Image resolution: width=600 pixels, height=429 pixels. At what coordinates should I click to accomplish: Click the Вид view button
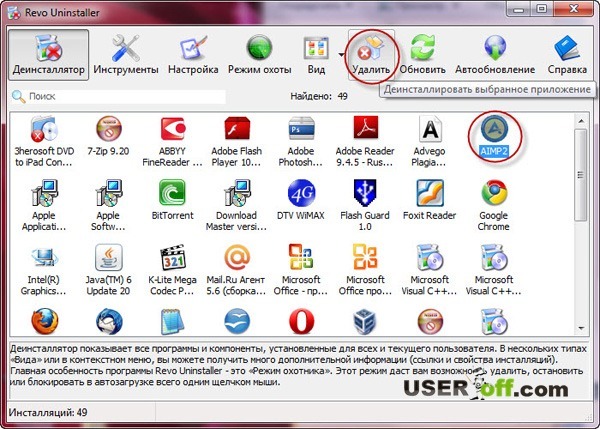[x=316, y=55]
